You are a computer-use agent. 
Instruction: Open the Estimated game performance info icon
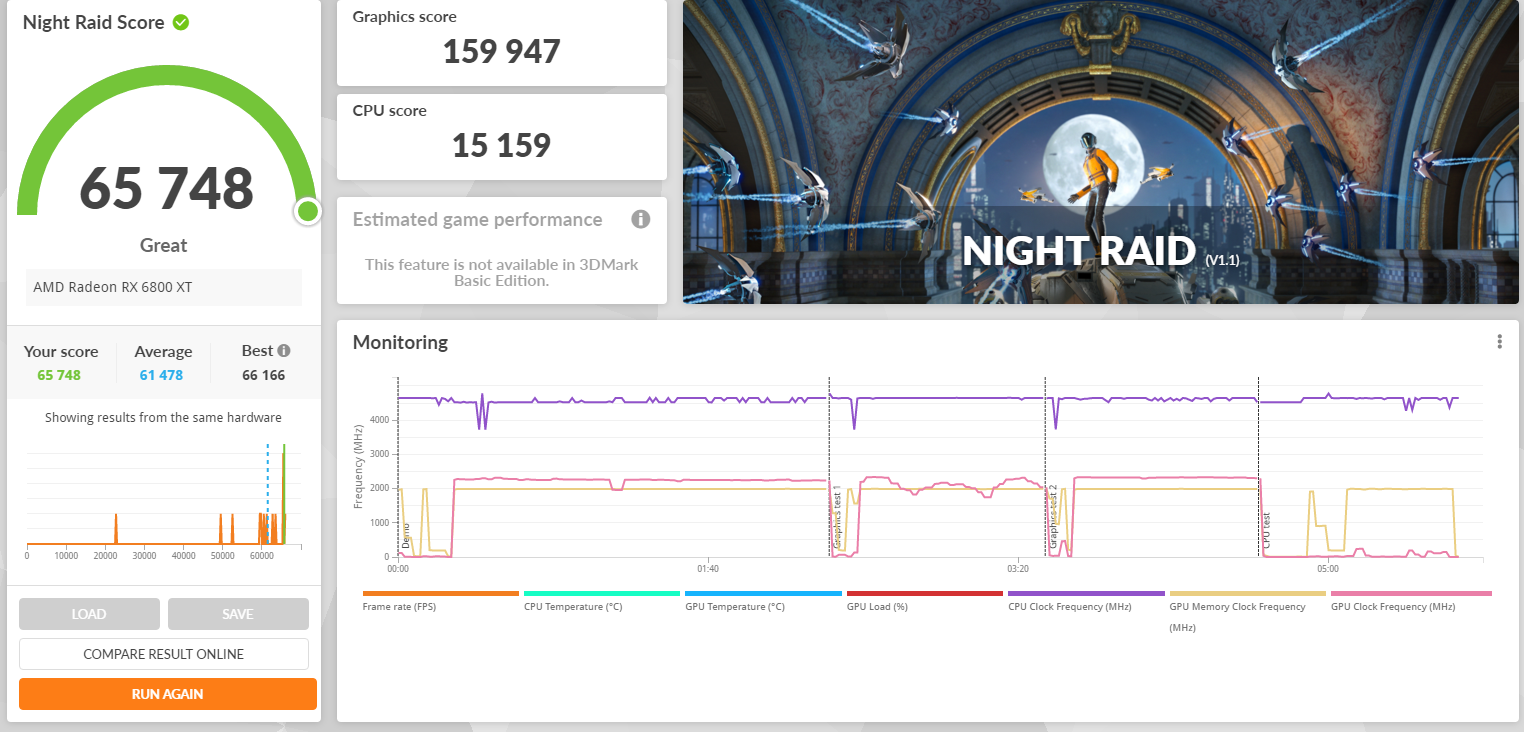tap(640, 219)
